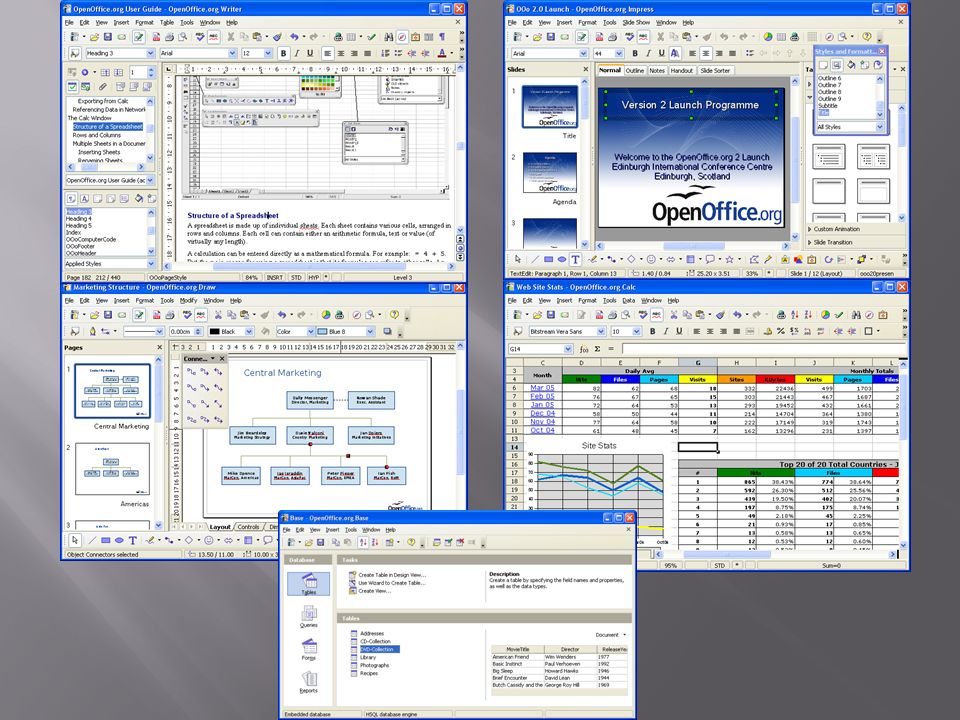Click the Percent format icon in Calc
This screenshot has height=720, width=960.
coord(781,331)
